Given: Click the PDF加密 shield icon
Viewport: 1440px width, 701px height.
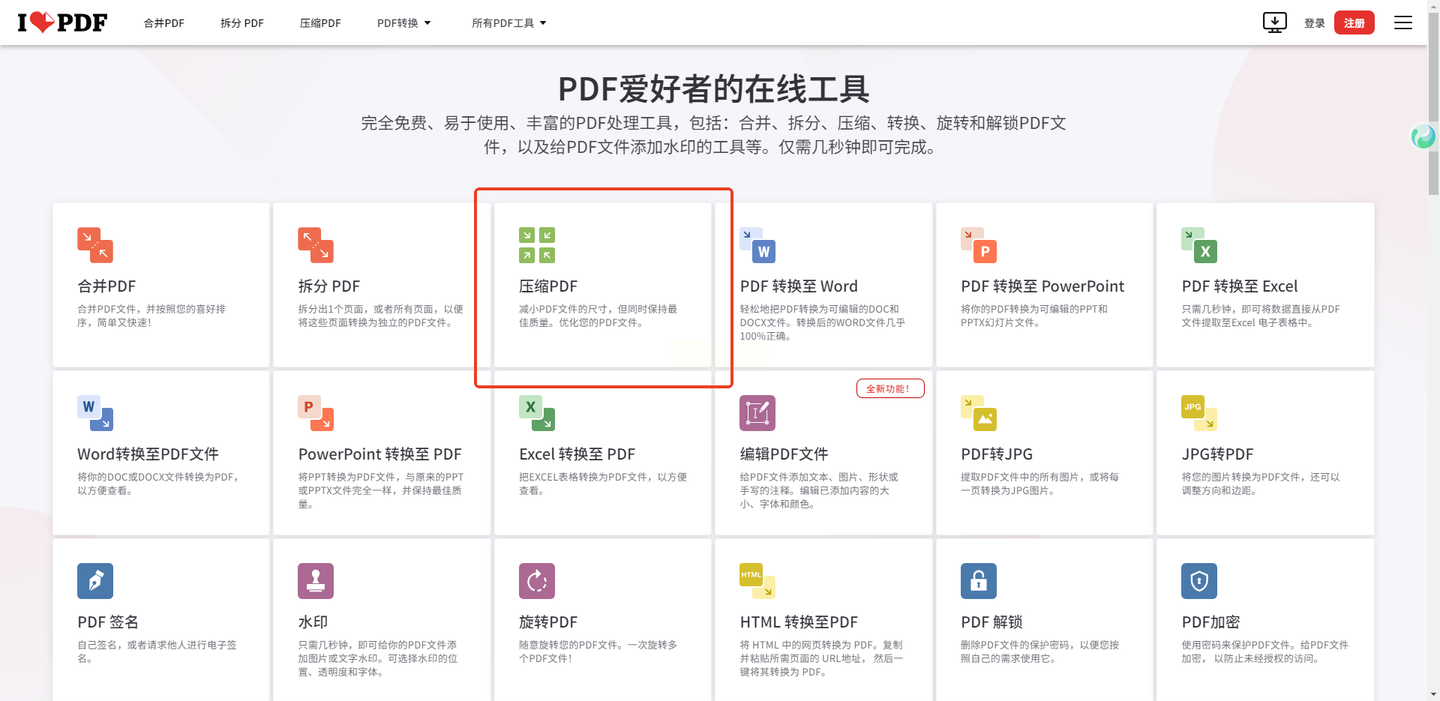Looking at the screenshot, I should point(1200,581).
